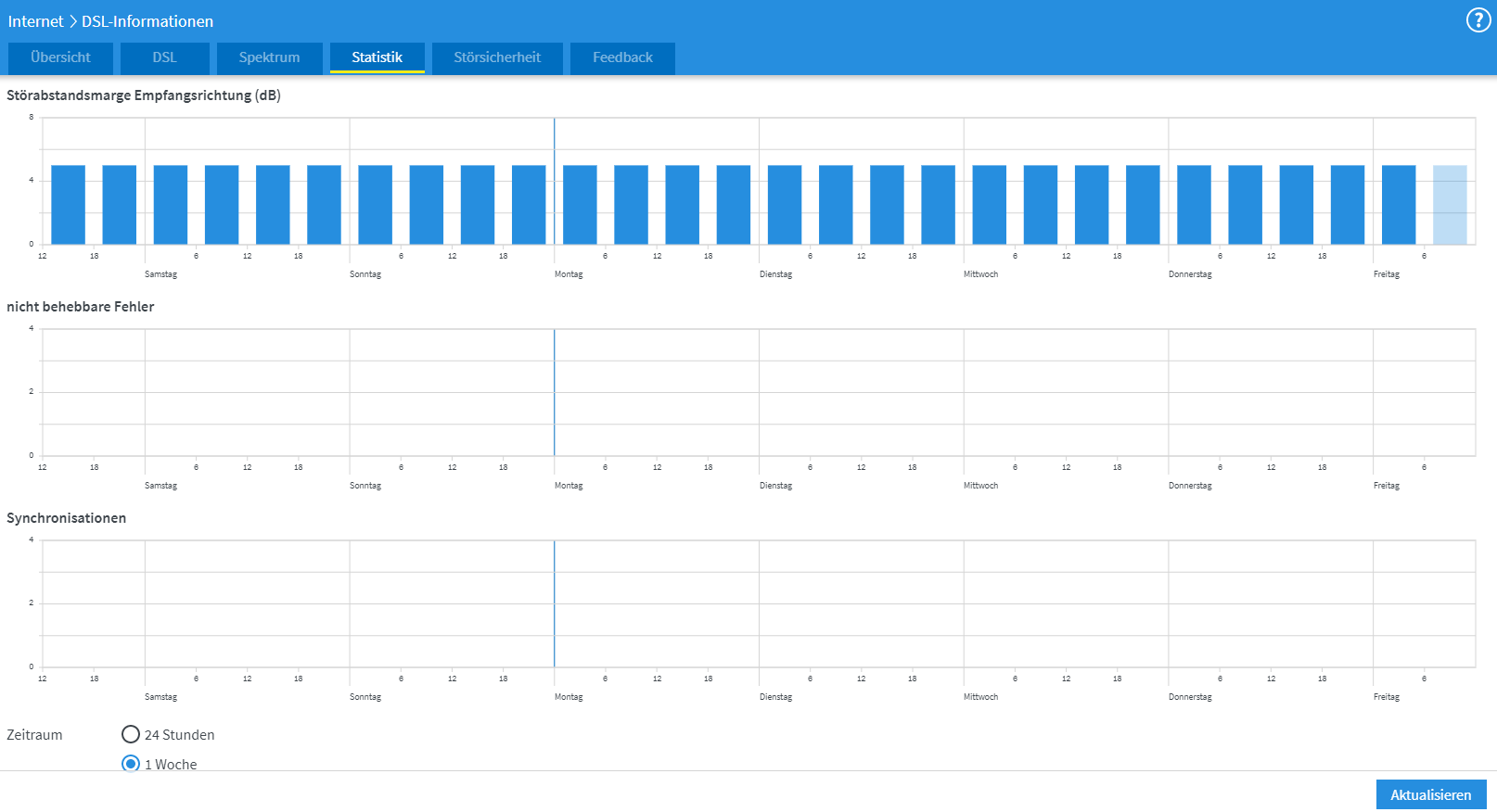Click the DSL-Informationen breadcrumb title

pos(147,21)
